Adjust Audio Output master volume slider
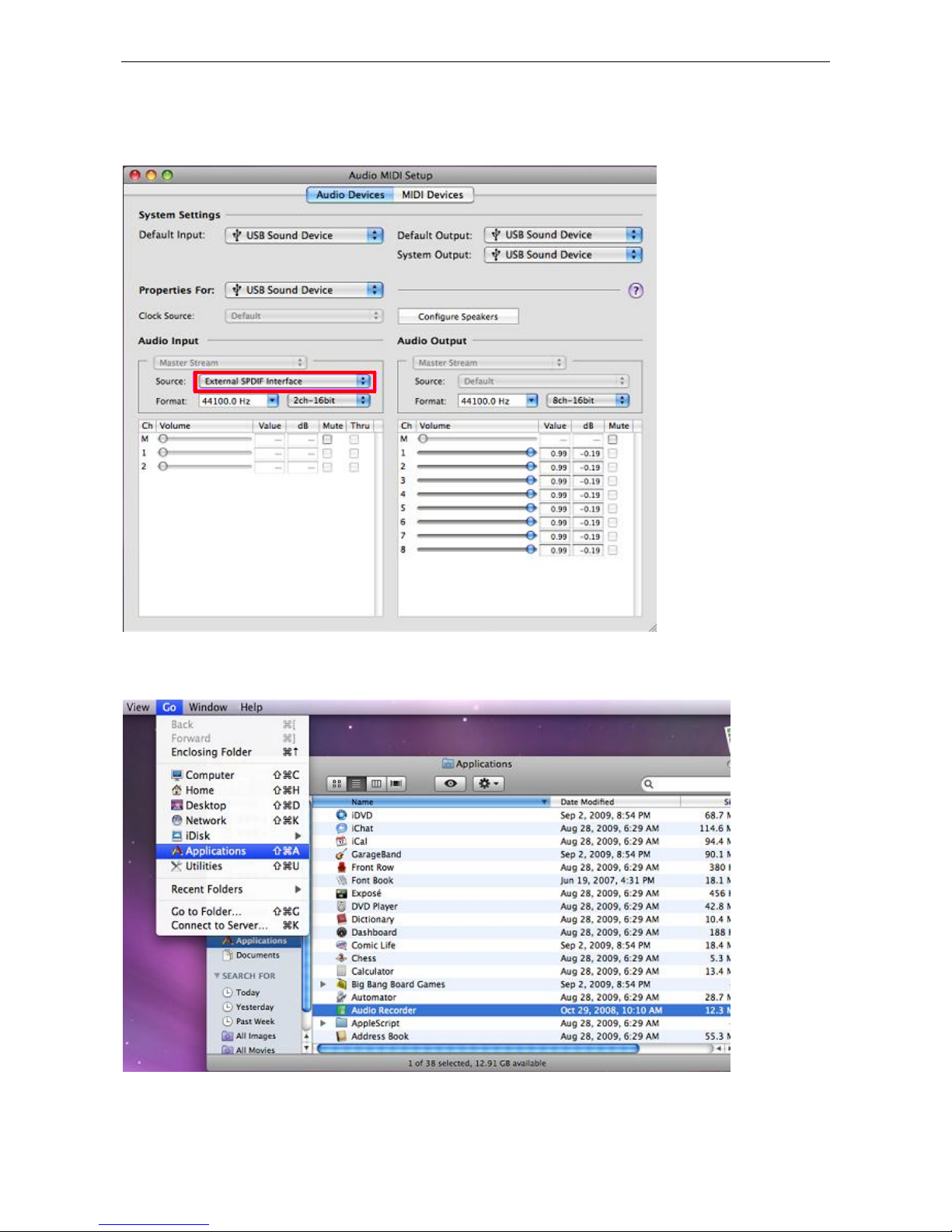This screenshot has width=952, height=1232. point(476,439)
